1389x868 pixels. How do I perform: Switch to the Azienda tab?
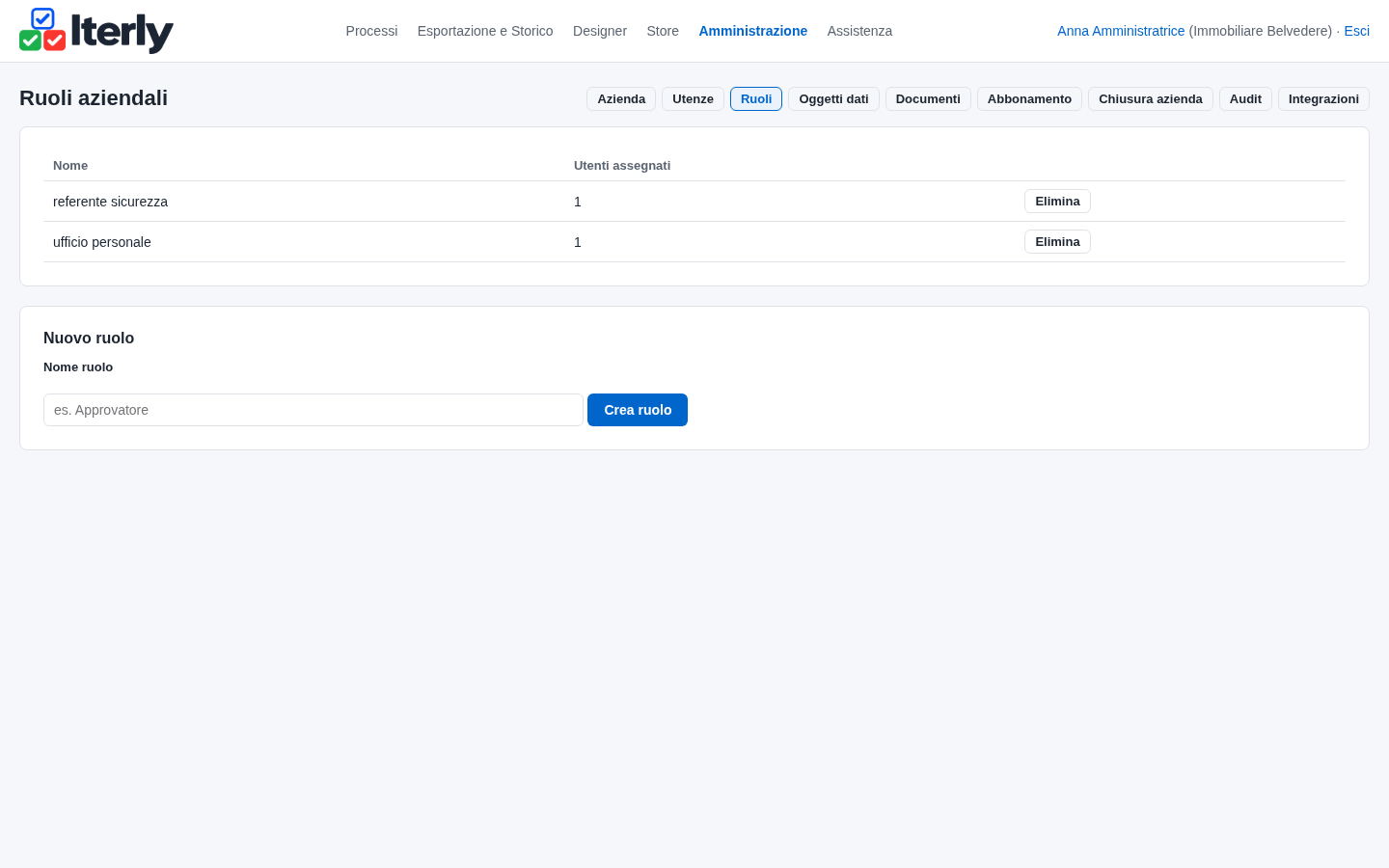(621, 99)
